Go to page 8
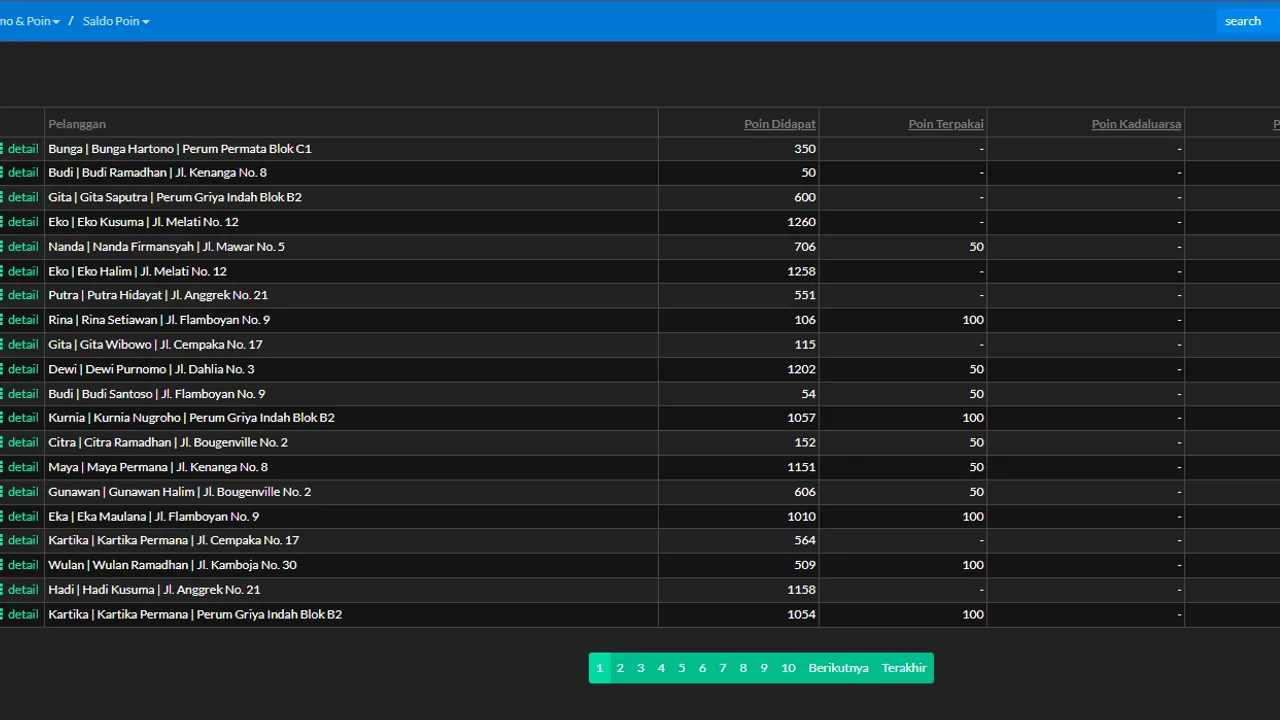Screen dimensions: 1280x720 click(x=743, y=668)
